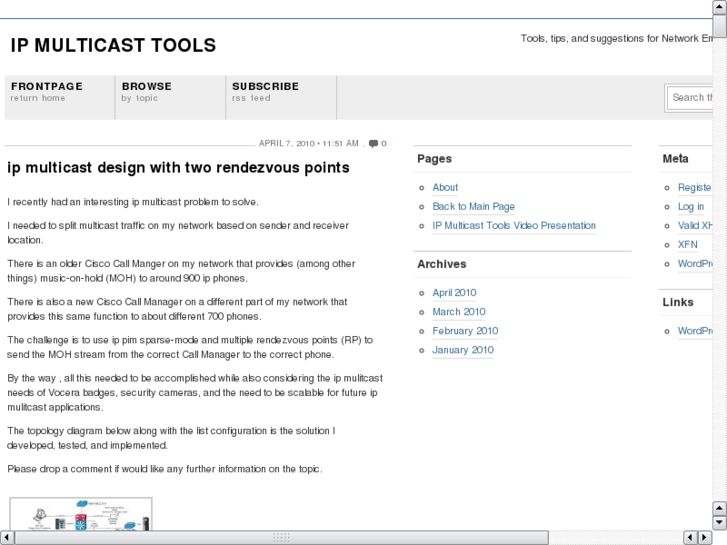
Task: View the February 2010 archive
Action: [x=465, y=331]
